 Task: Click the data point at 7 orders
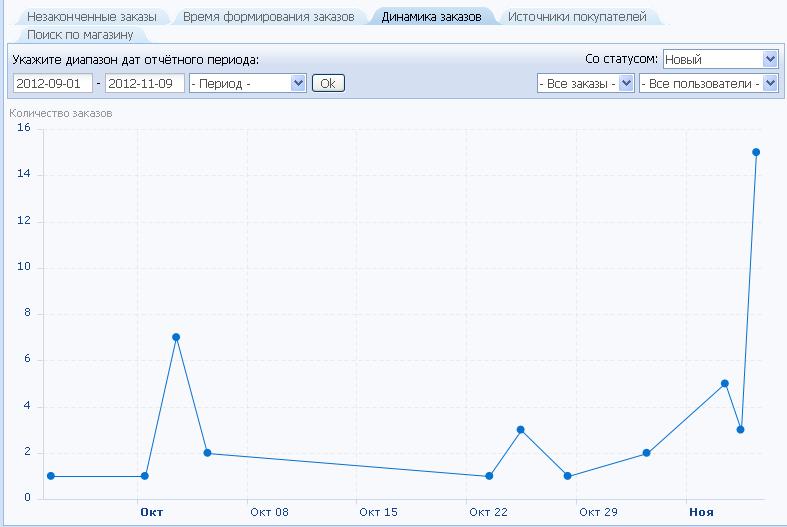(x=176, y=337)
